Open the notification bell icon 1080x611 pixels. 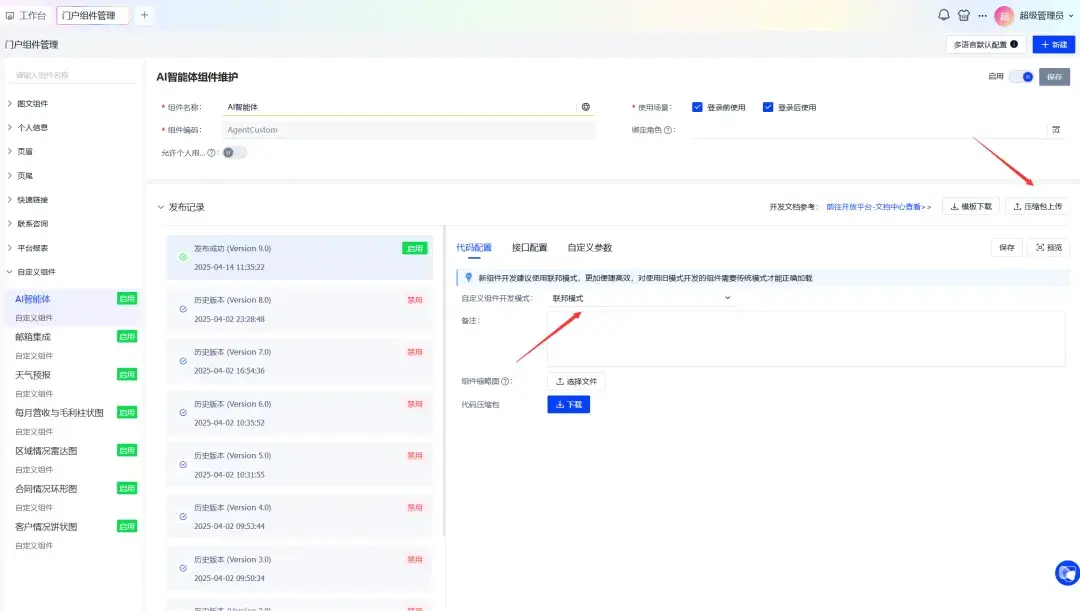944,14
